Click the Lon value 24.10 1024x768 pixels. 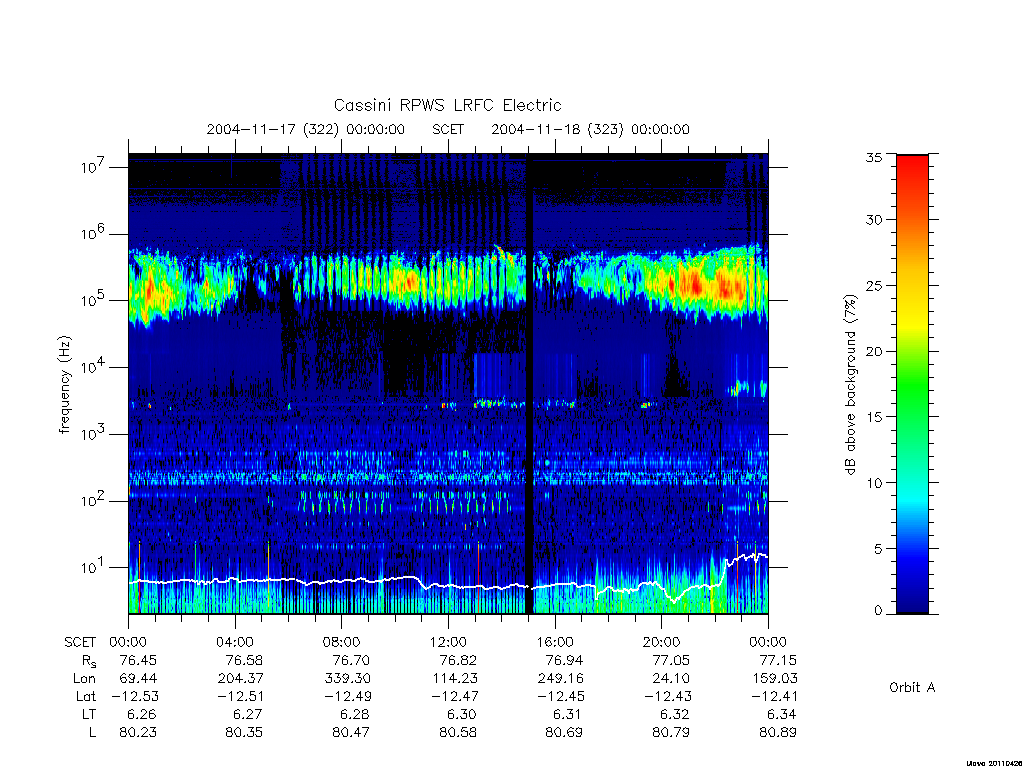(x=672, y=679)
